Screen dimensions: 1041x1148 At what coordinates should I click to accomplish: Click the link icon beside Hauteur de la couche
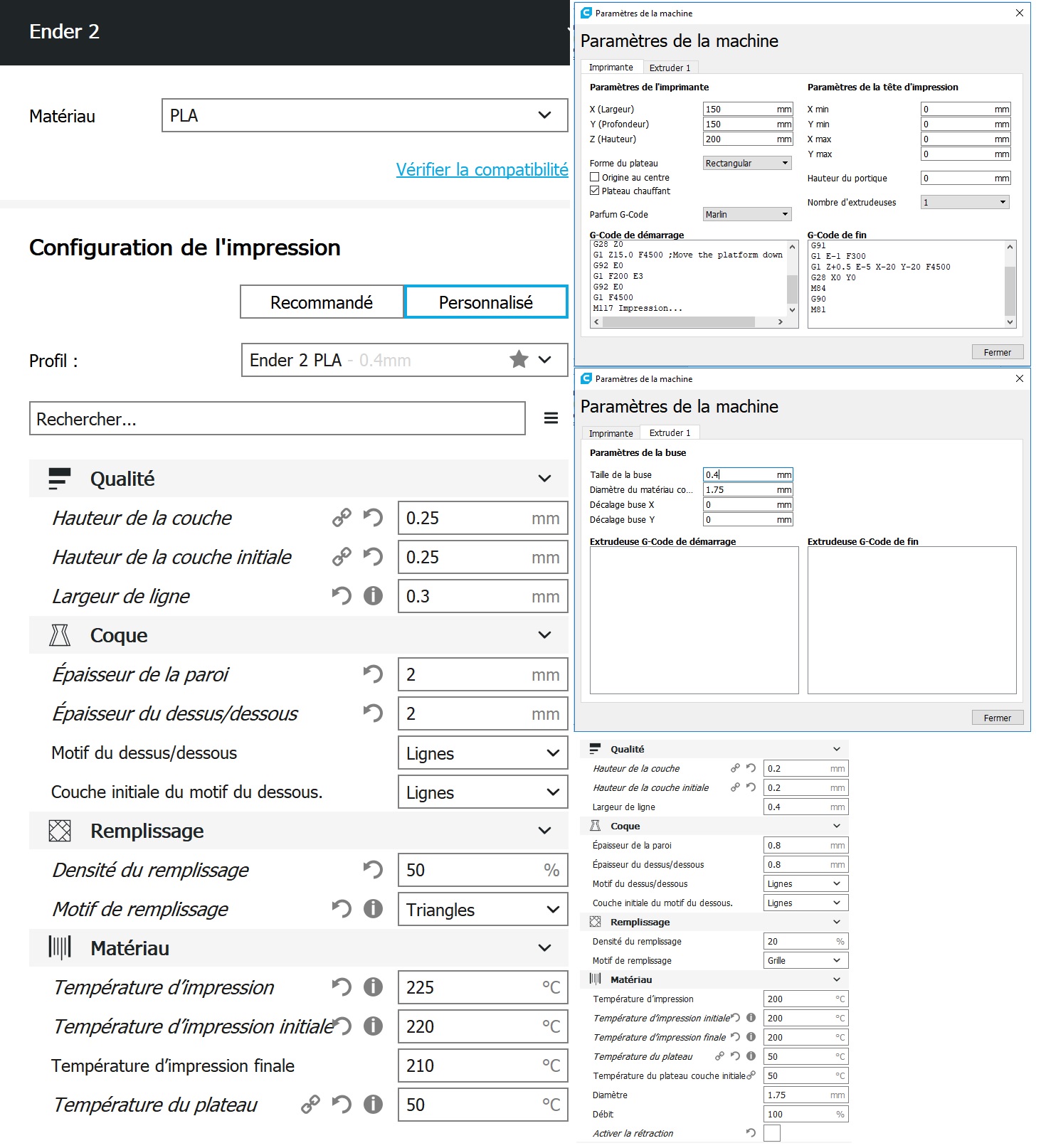342,518
